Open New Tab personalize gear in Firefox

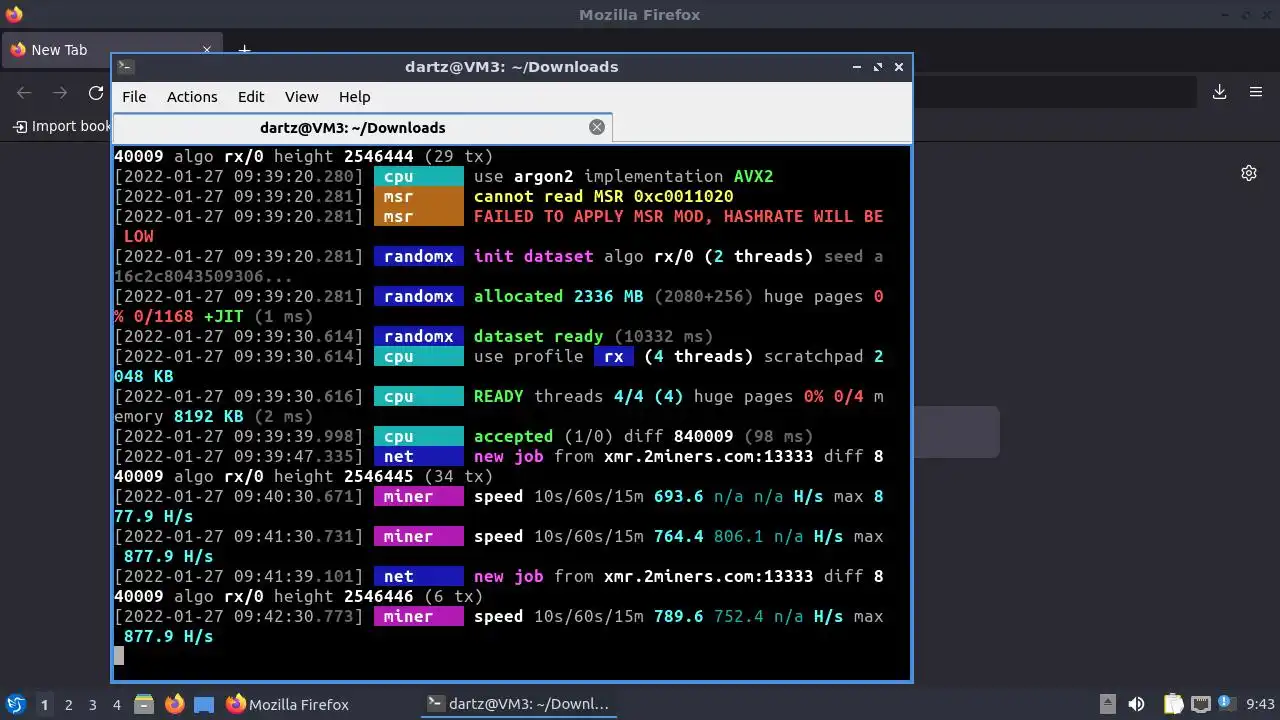1249,173
